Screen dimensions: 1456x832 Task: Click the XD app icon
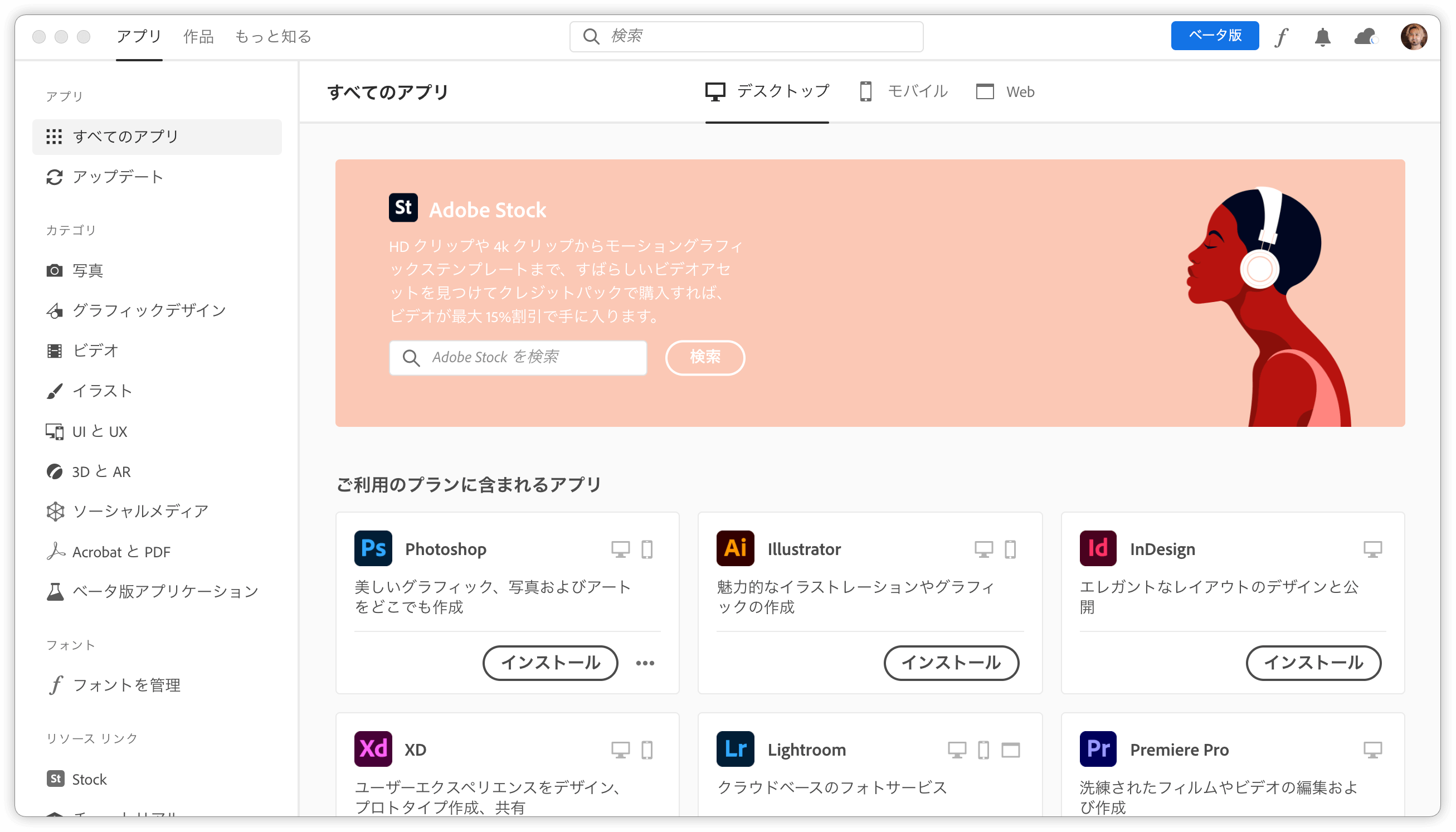(373, 748)
